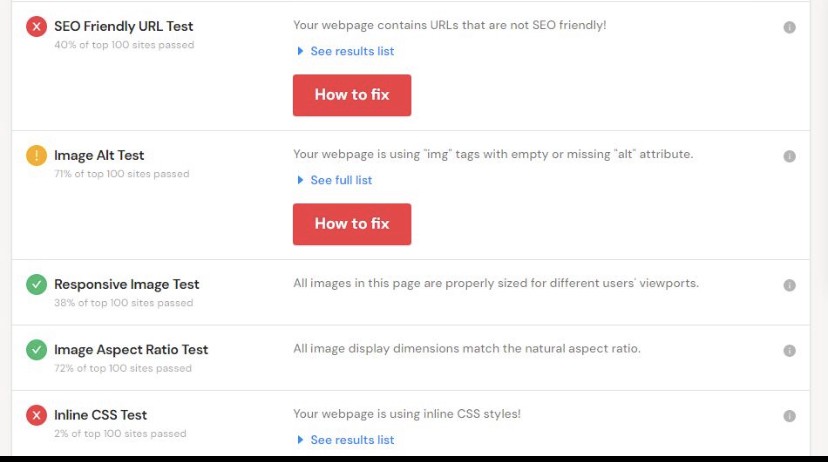This screenshot has width=828, height=462.
Task: Select the Image Alt Test title
Action: pos(99,155)
